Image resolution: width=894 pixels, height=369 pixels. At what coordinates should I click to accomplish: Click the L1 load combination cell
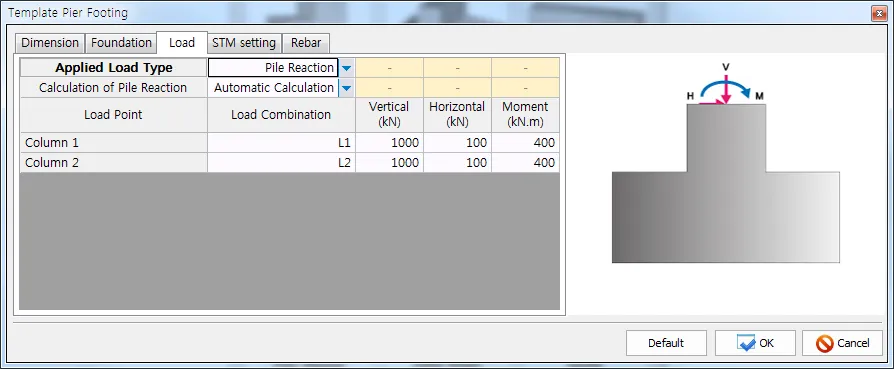(x=281, y=143)
